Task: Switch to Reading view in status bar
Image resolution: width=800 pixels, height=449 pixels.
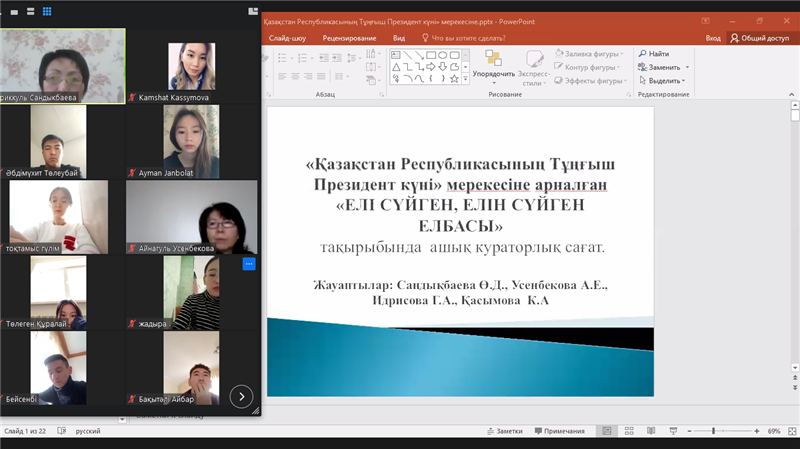Action: point(651,431)
